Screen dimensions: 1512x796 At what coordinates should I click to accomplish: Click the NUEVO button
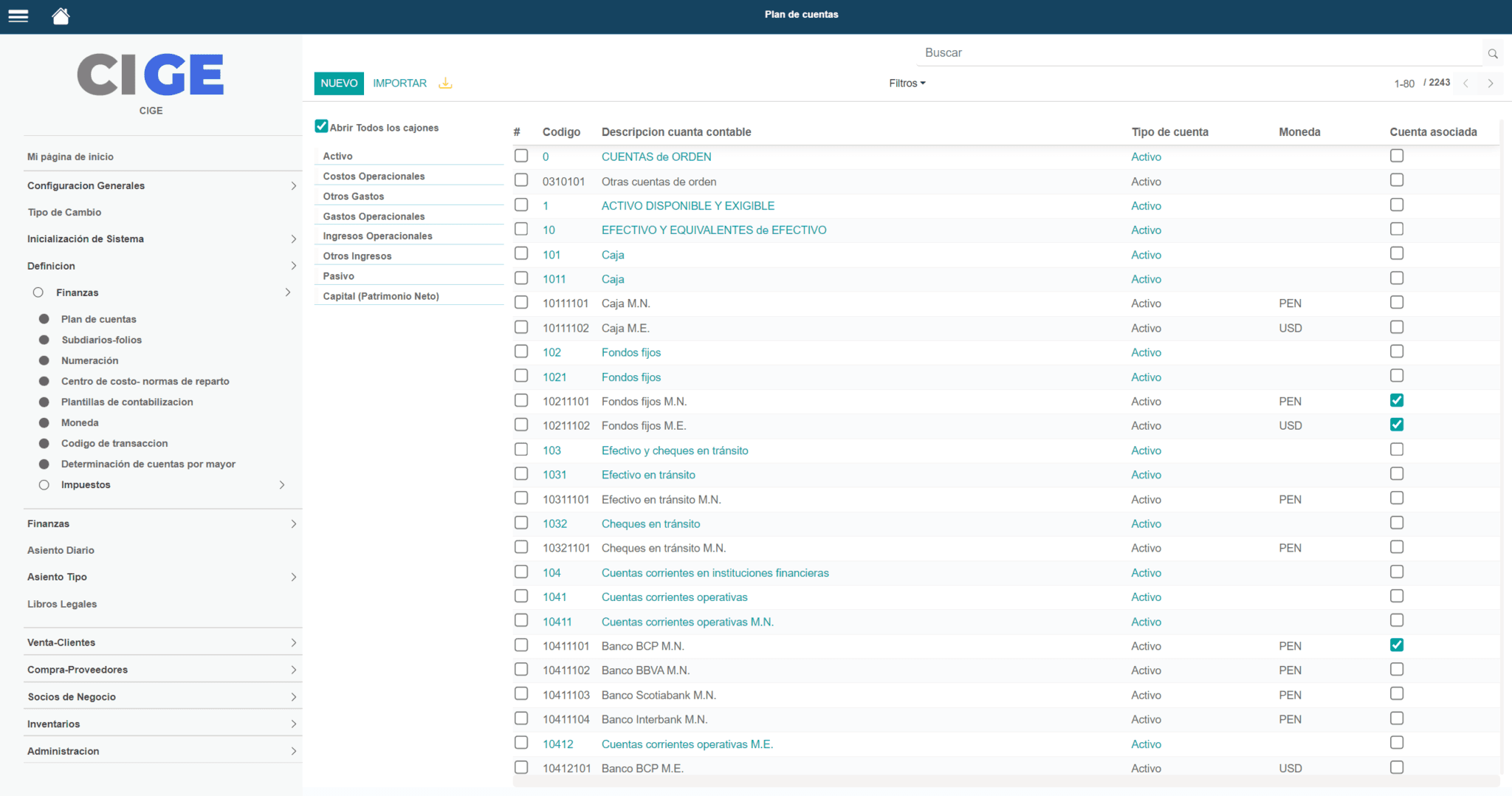point(339,83)
